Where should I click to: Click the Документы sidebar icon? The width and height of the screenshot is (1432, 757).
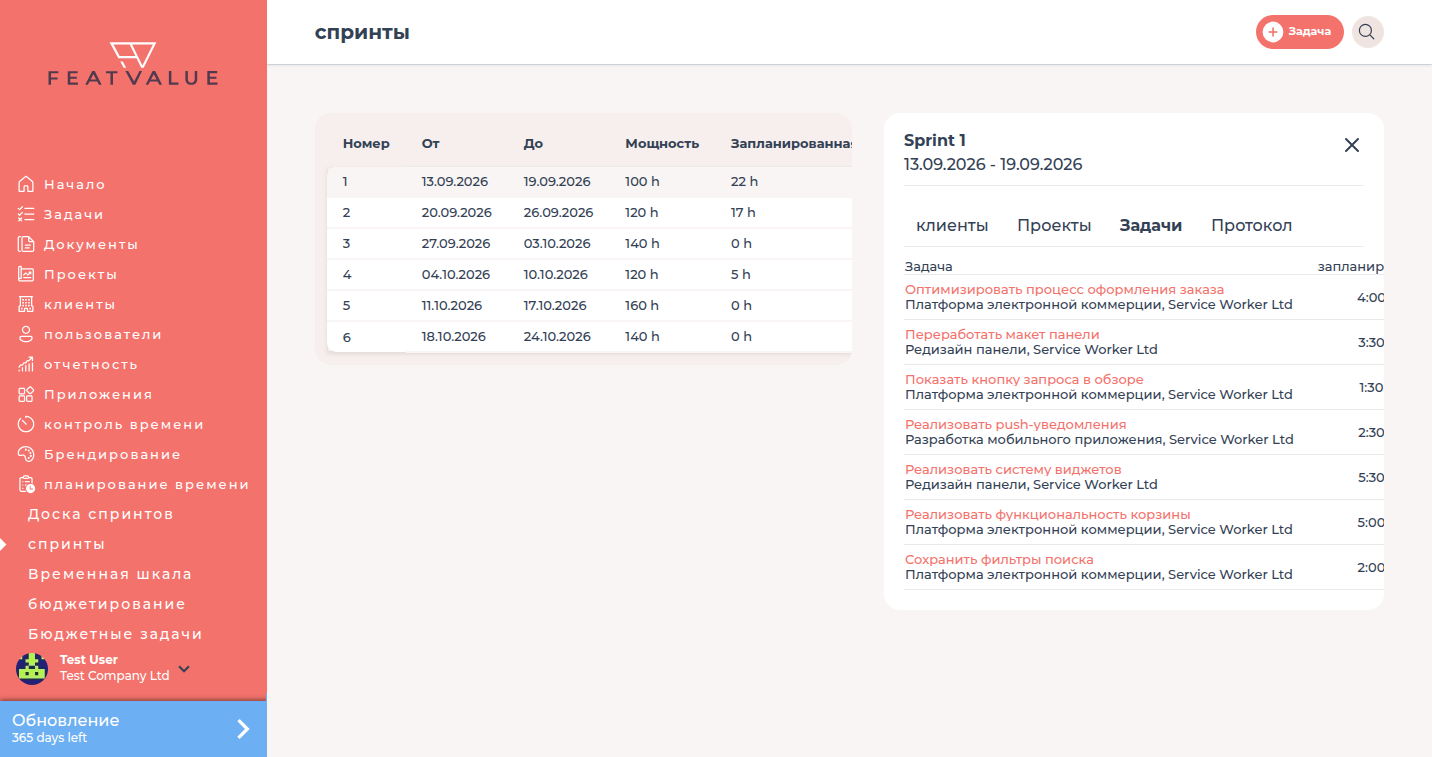tap(27, 244)
